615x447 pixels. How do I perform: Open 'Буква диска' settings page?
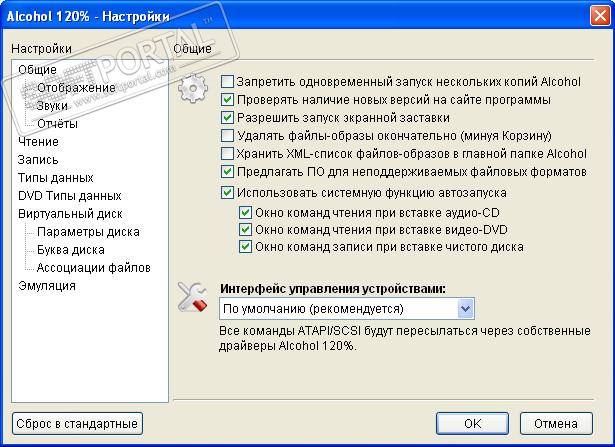[x=71, y=250]
